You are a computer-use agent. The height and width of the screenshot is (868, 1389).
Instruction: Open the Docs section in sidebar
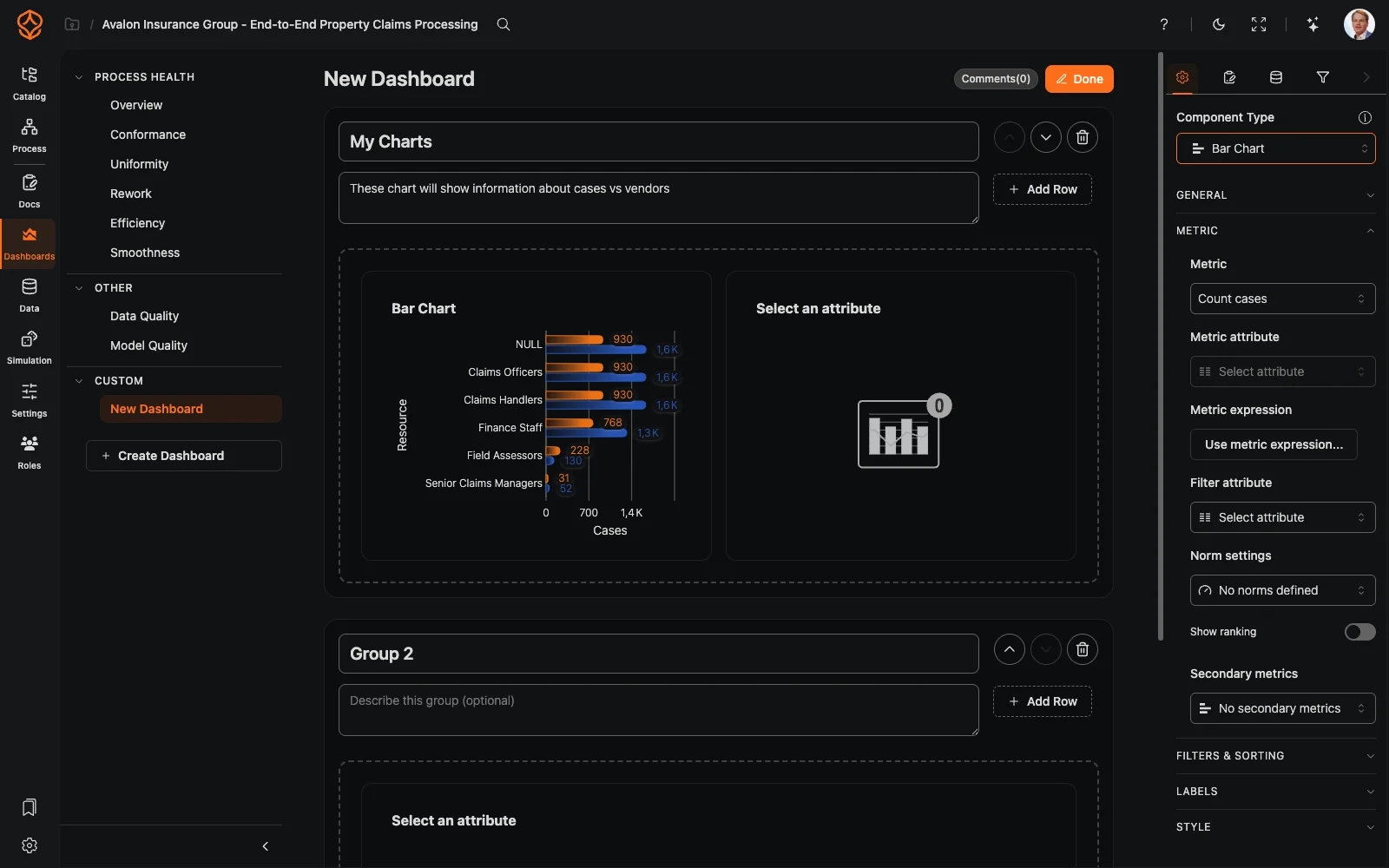[30, 192]
